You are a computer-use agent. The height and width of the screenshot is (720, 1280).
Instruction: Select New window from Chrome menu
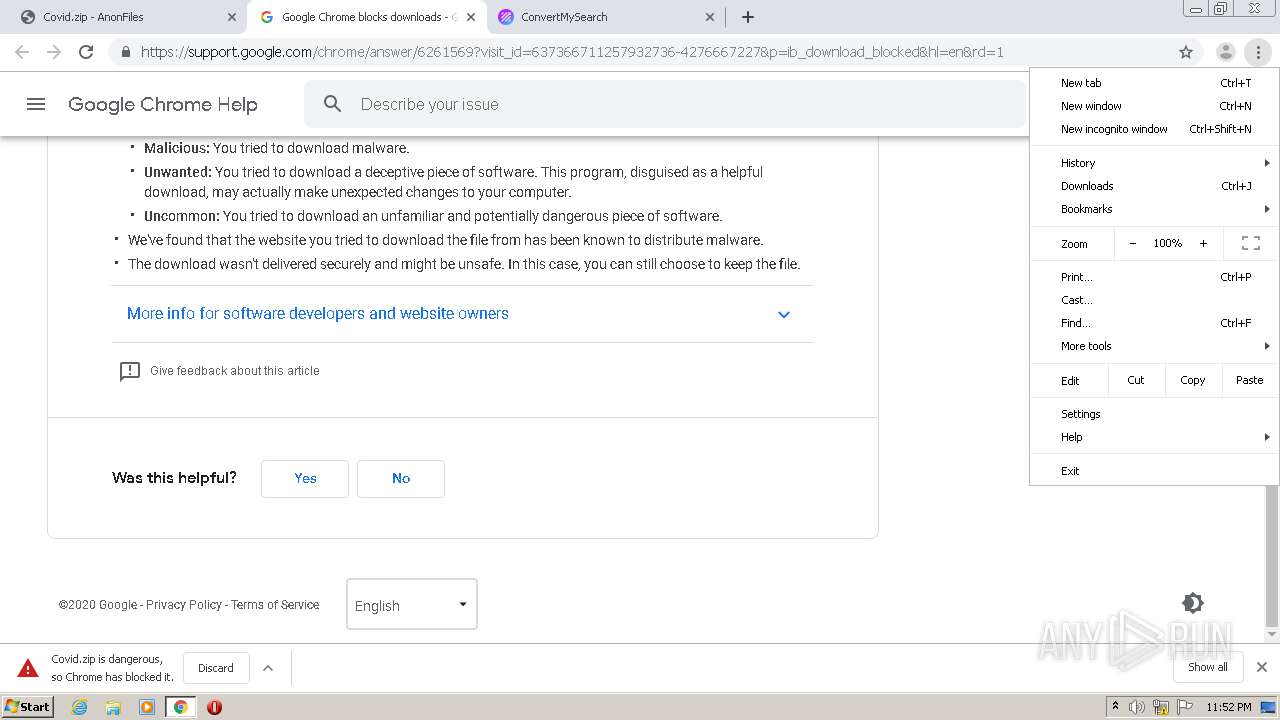(x=1155, y=106)
